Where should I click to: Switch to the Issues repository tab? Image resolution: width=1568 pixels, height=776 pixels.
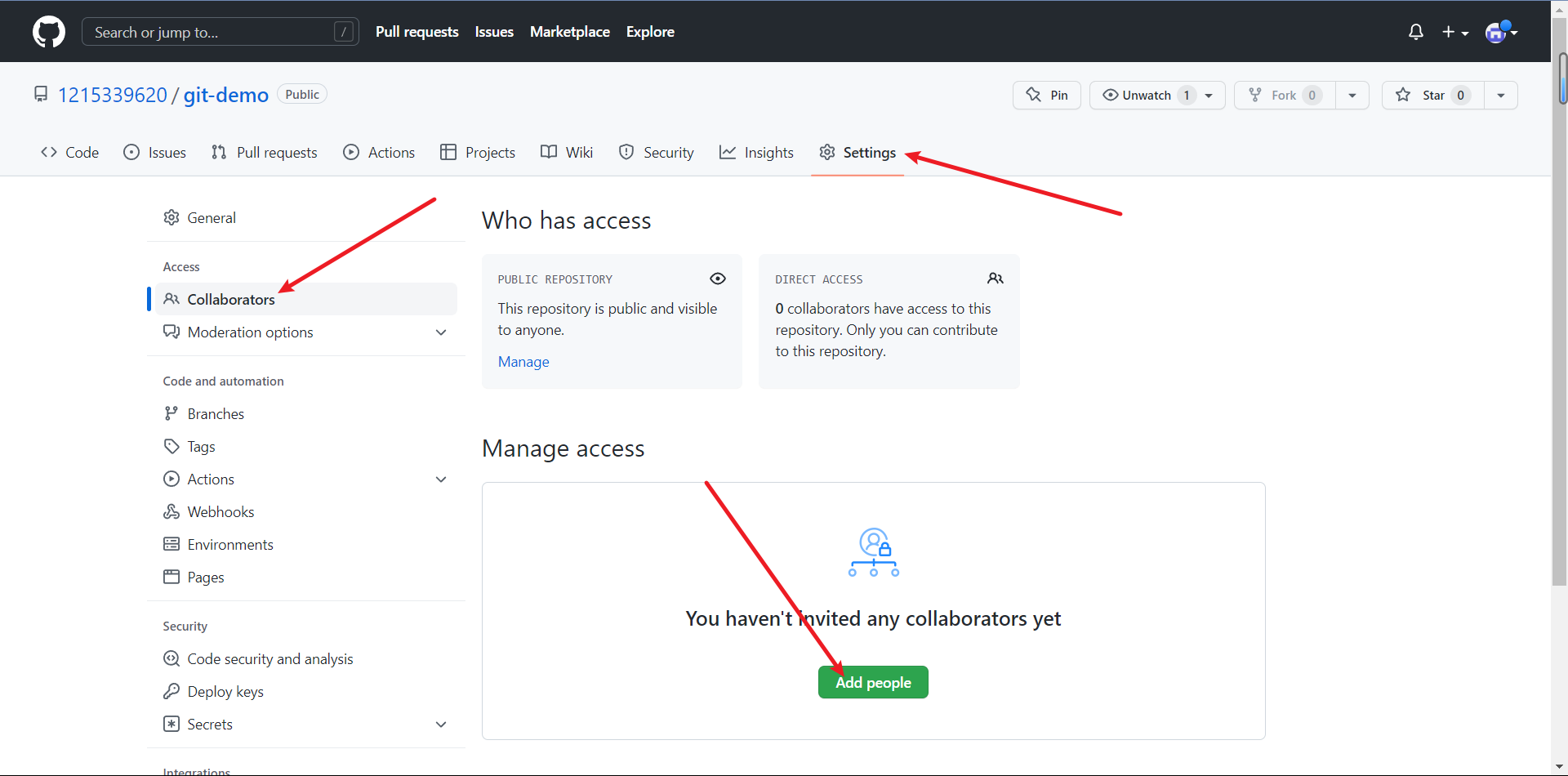tap(155, 152)
